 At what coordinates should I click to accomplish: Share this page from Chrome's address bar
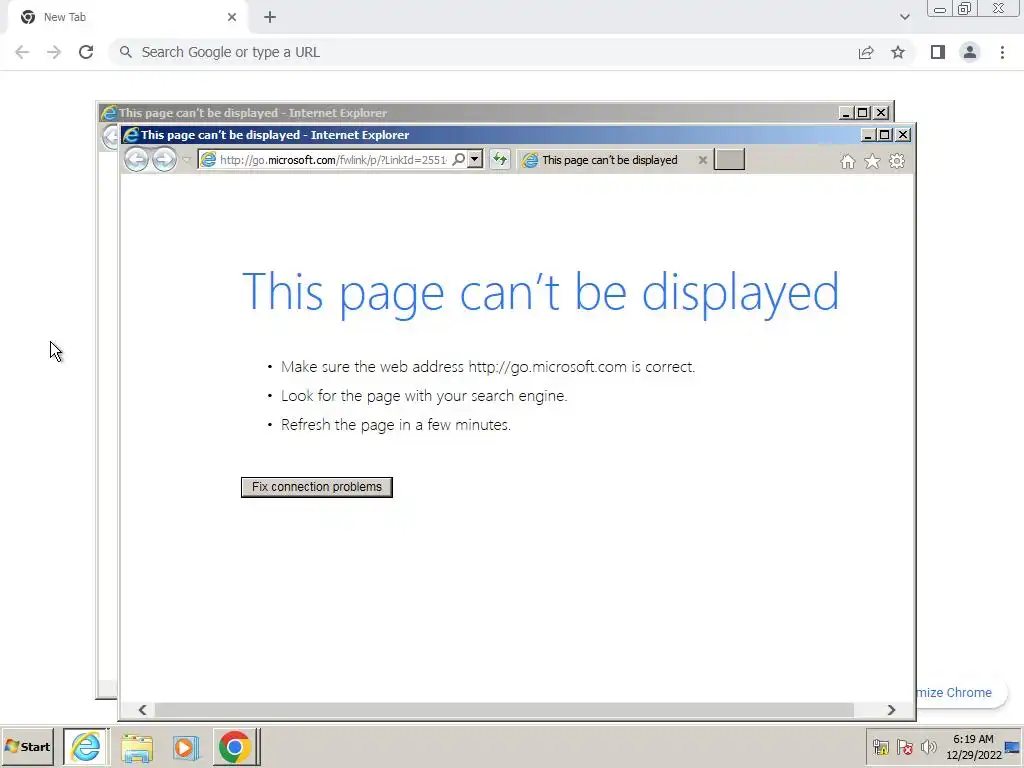tap(866, 52)
